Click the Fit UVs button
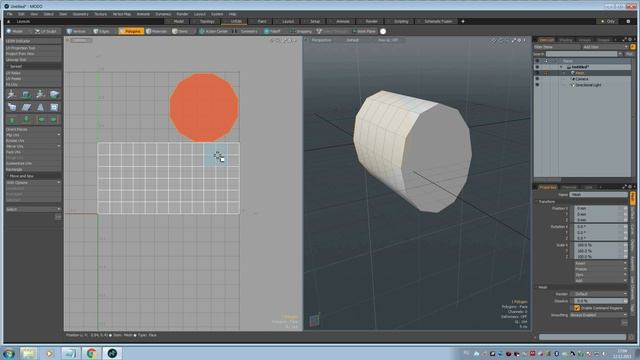The image size is (640, 360). tap(33, 84)
